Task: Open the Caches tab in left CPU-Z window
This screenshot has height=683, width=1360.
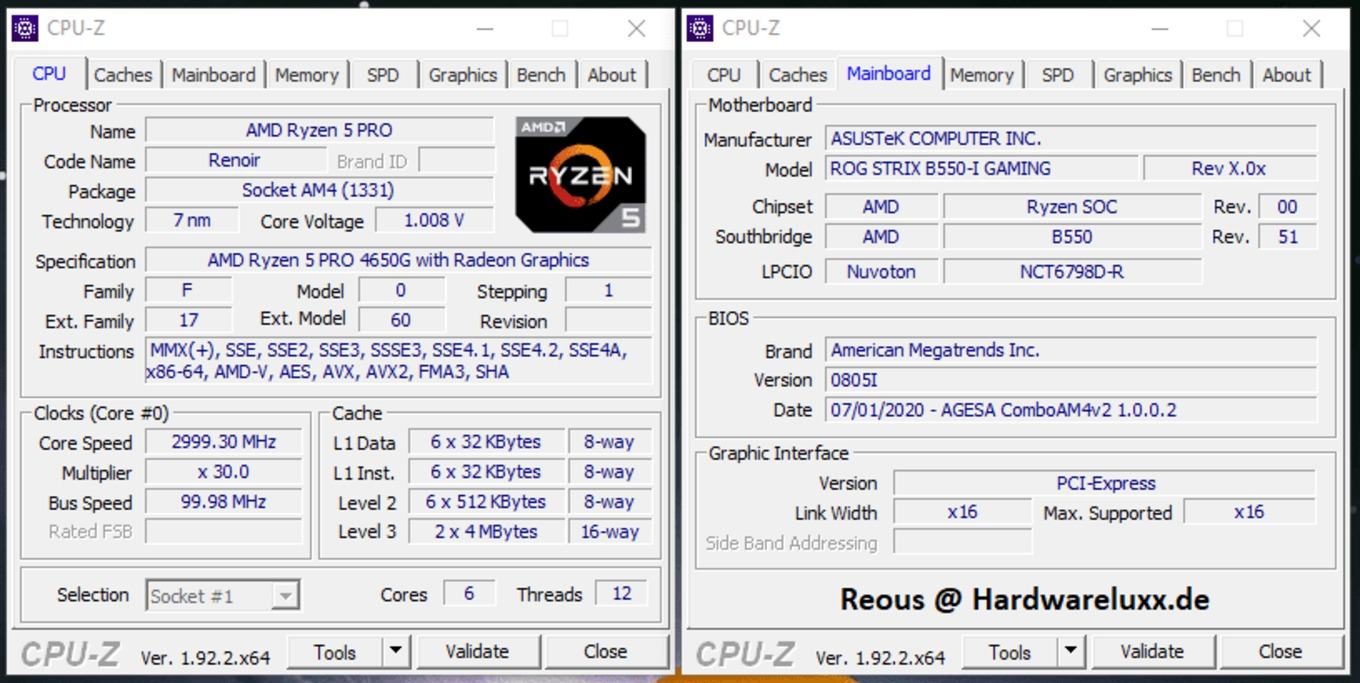Action: 122,75
